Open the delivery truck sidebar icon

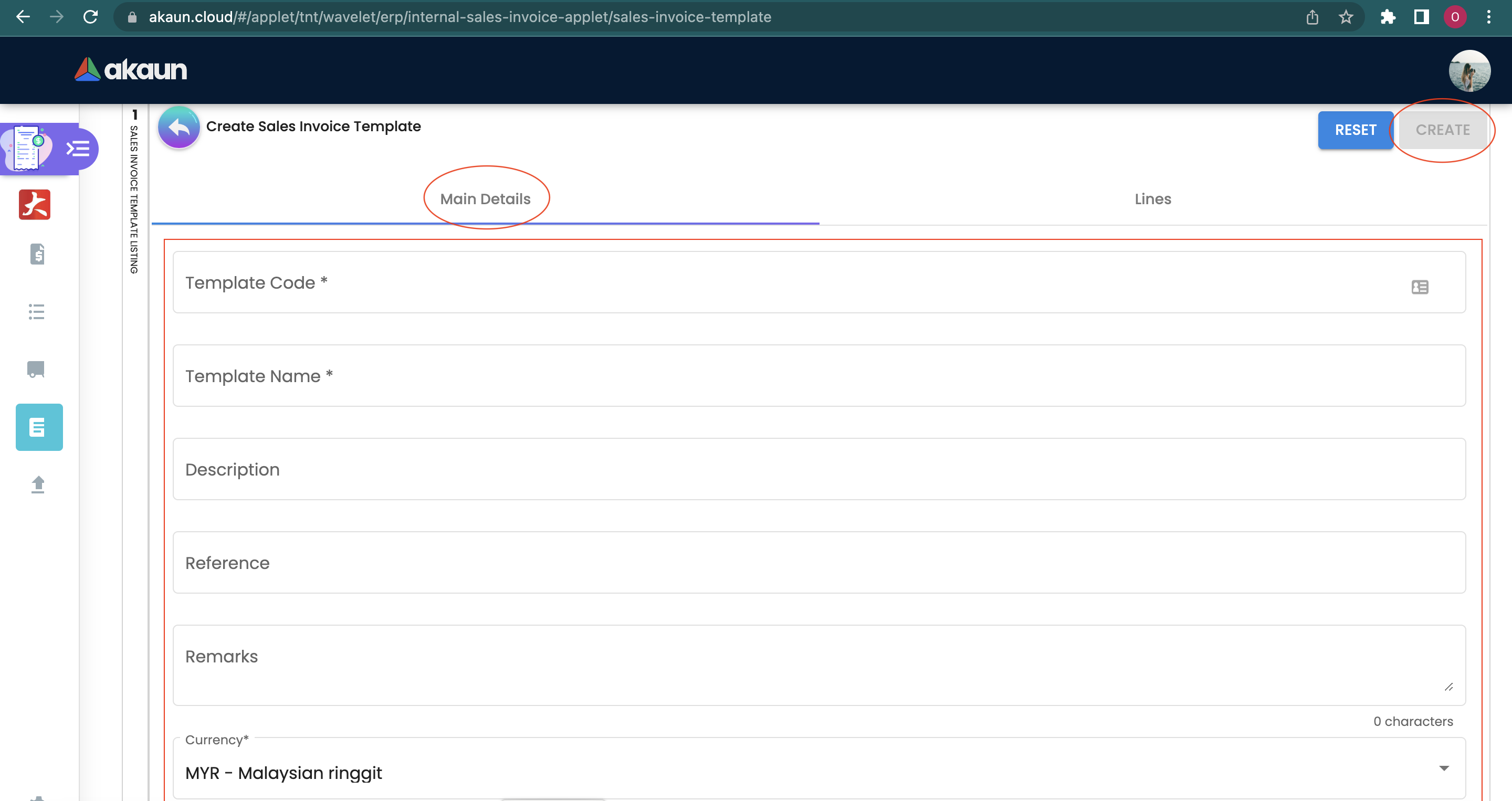[x=36, y=369]
